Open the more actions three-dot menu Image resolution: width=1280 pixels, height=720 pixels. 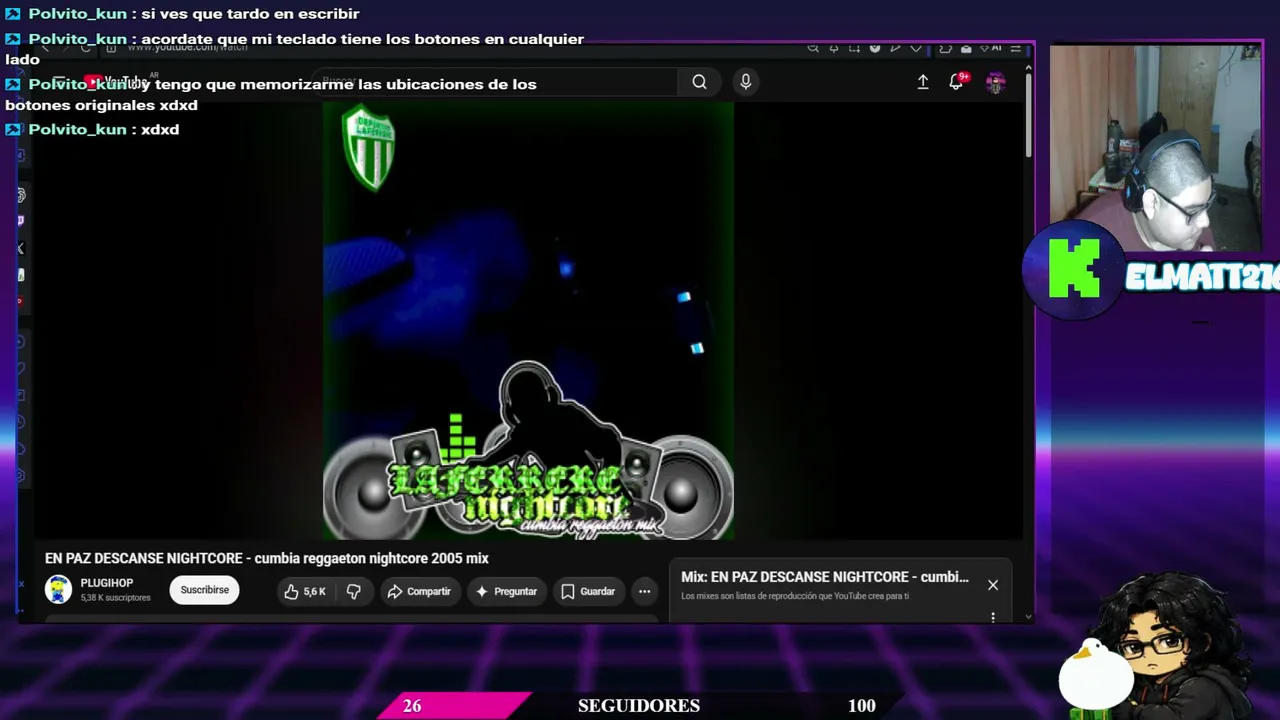pos(644,591)
